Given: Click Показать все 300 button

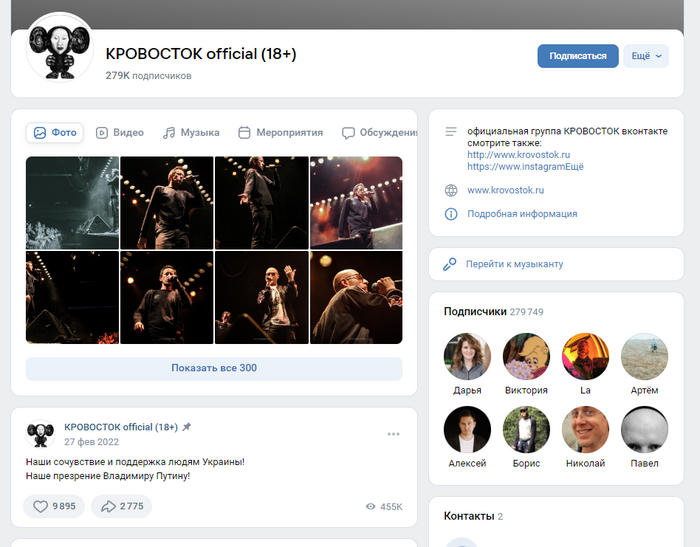Looking at the screenshot, I should [214, 368].
